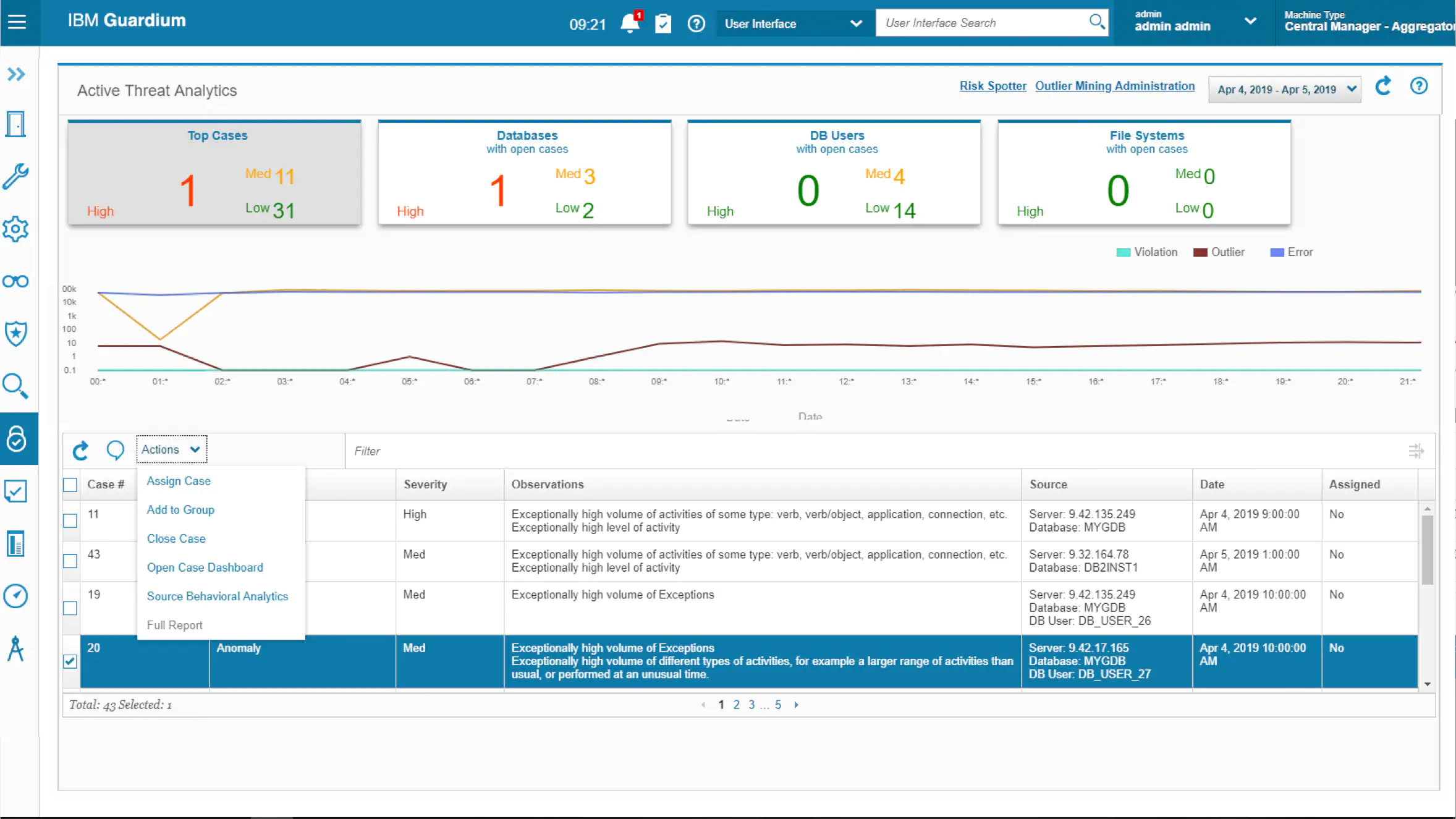The height and width of the screenshot is (819, 1456).
Task: Click the Risk Spotter link
Action: (x=992, y=86)
